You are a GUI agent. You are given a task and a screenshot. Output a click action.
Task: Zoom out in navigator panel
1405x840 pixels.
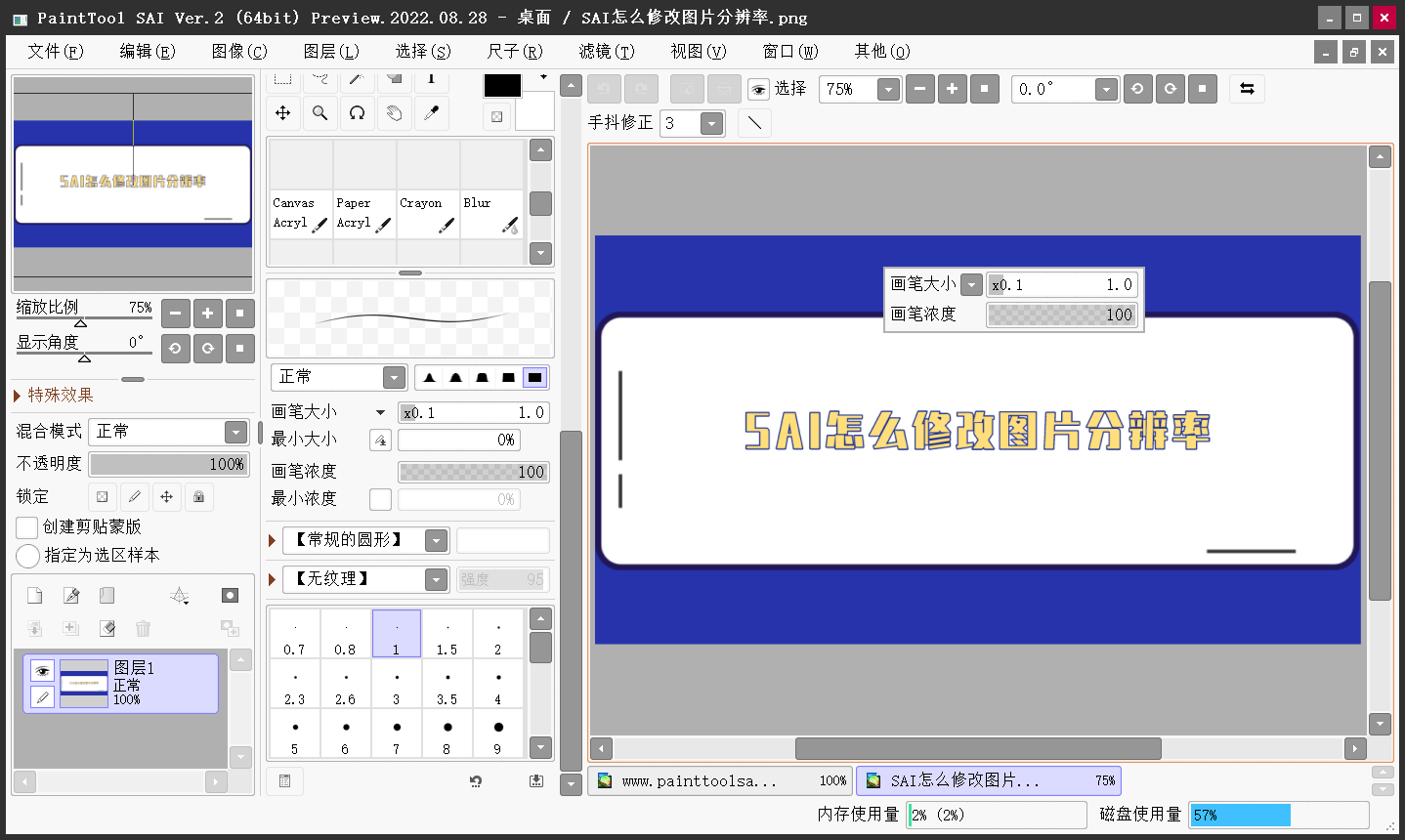point(175,314)
